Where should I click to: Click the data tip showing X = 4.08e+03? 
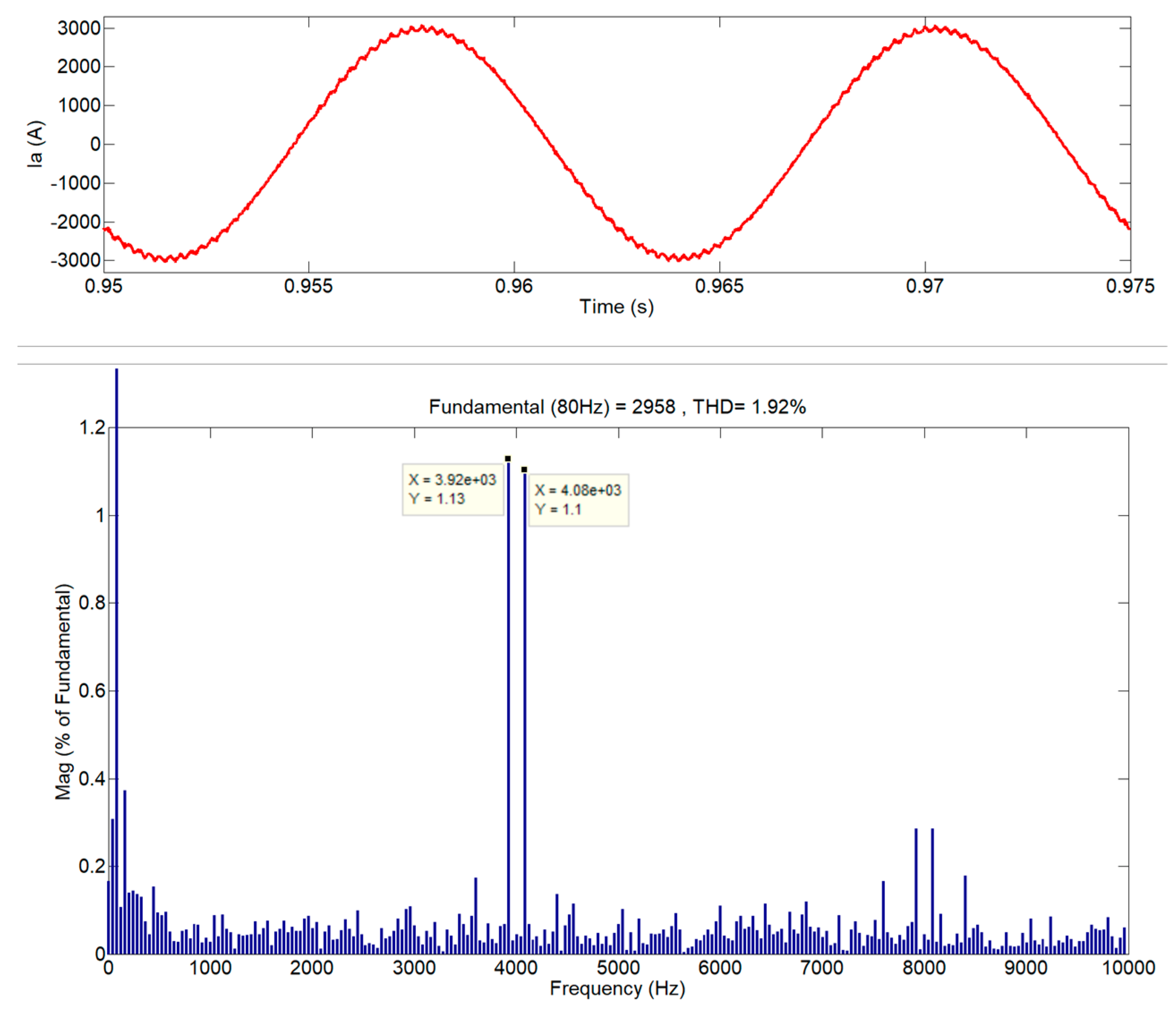click(579, 500)
